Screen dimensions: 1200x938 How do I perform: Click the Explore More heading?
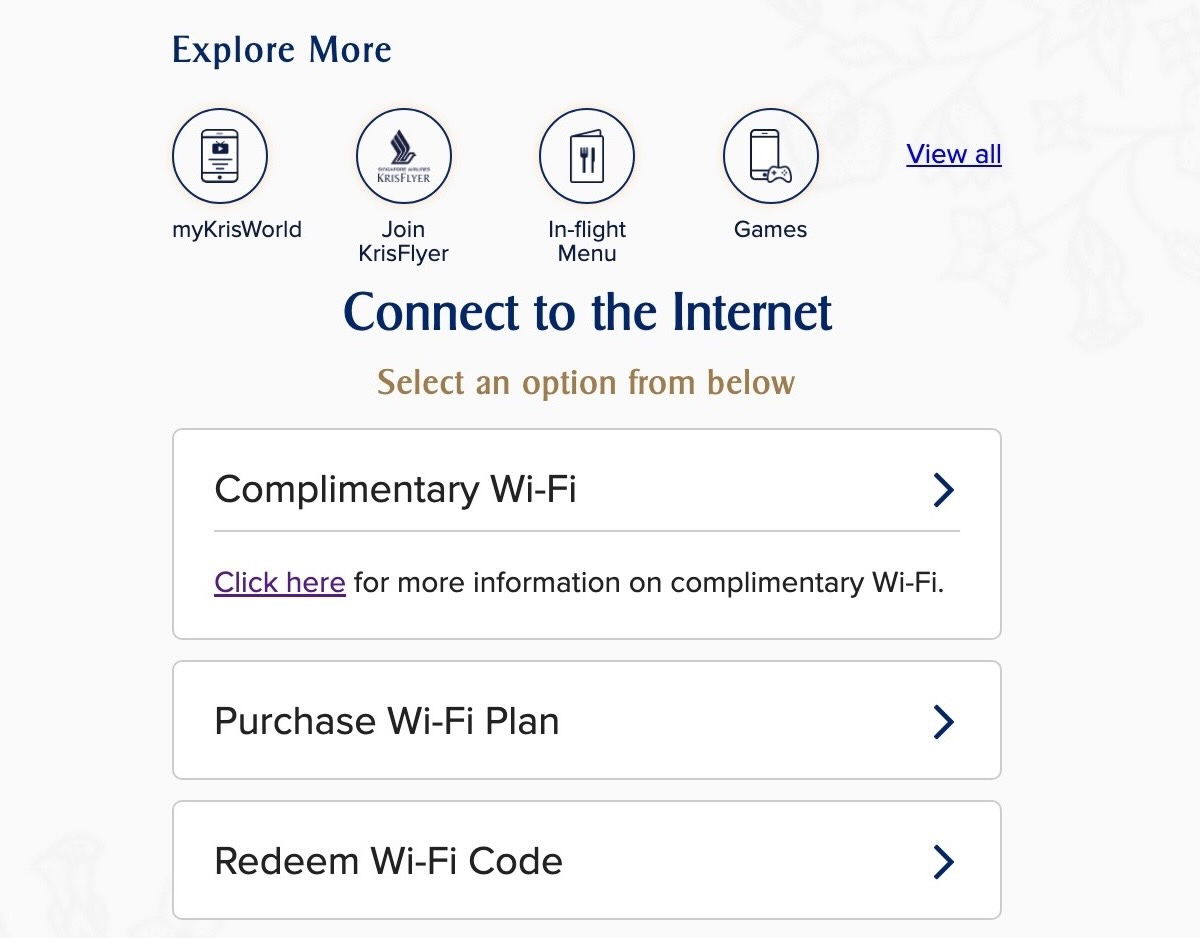click(x=282, y=50)
